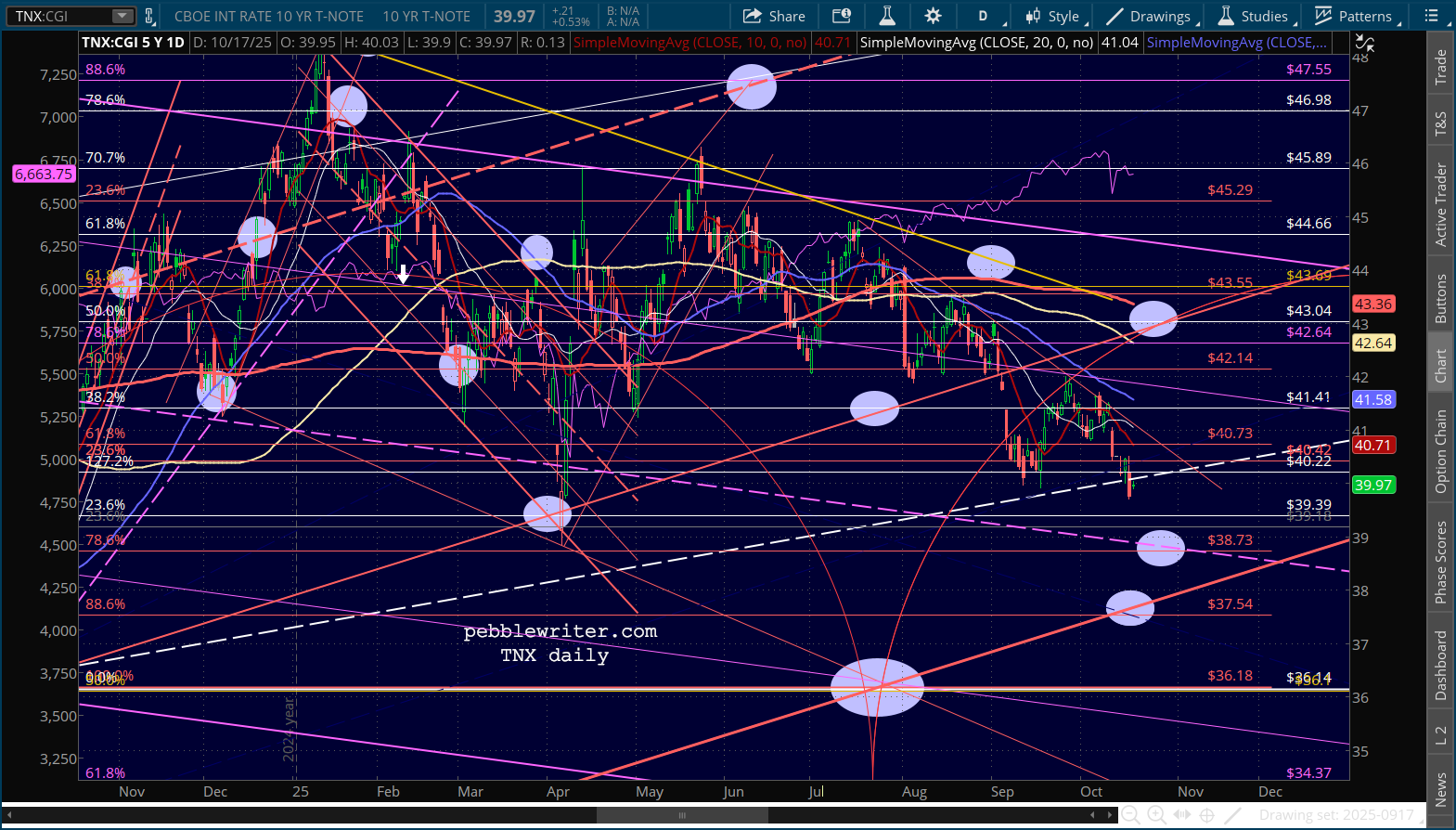Click the $46.98 Fibonacci level label

pyautogui.click(x=1308, y=100)
